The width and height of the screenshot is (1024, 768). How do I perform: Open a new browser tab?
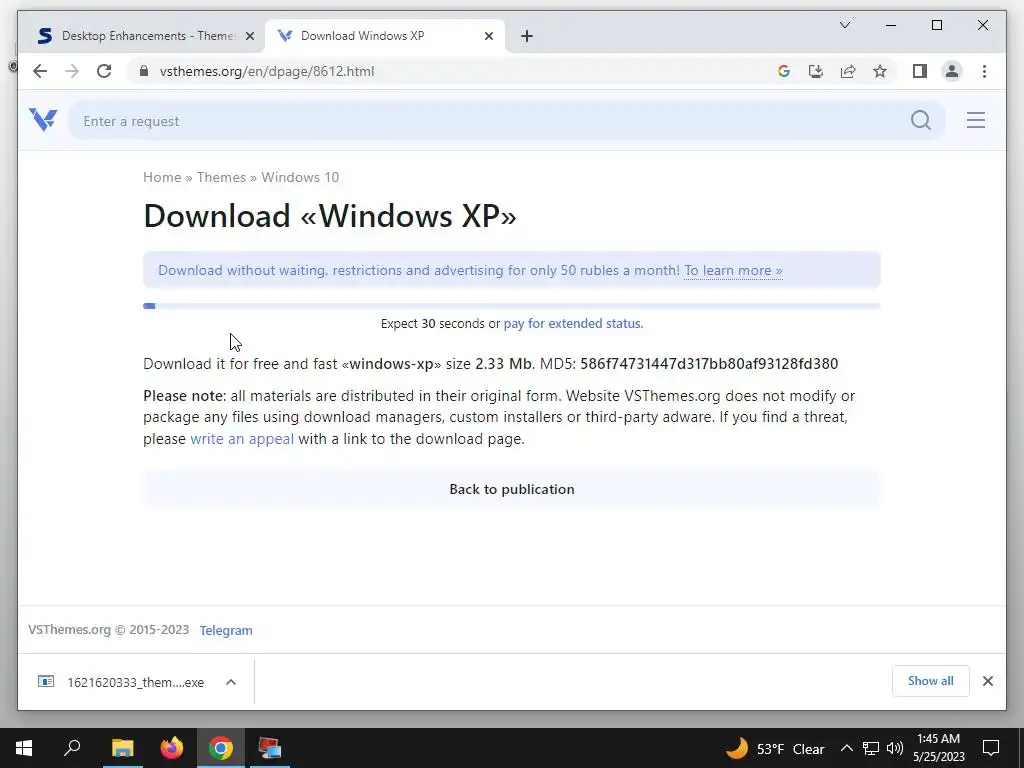527,36
